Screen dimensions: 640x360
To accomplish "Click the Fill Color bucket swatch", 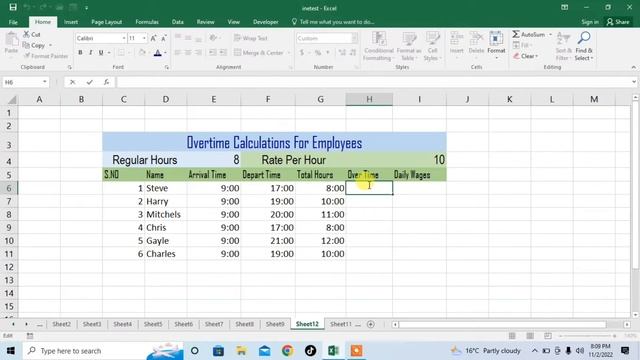I will [142, 53].
